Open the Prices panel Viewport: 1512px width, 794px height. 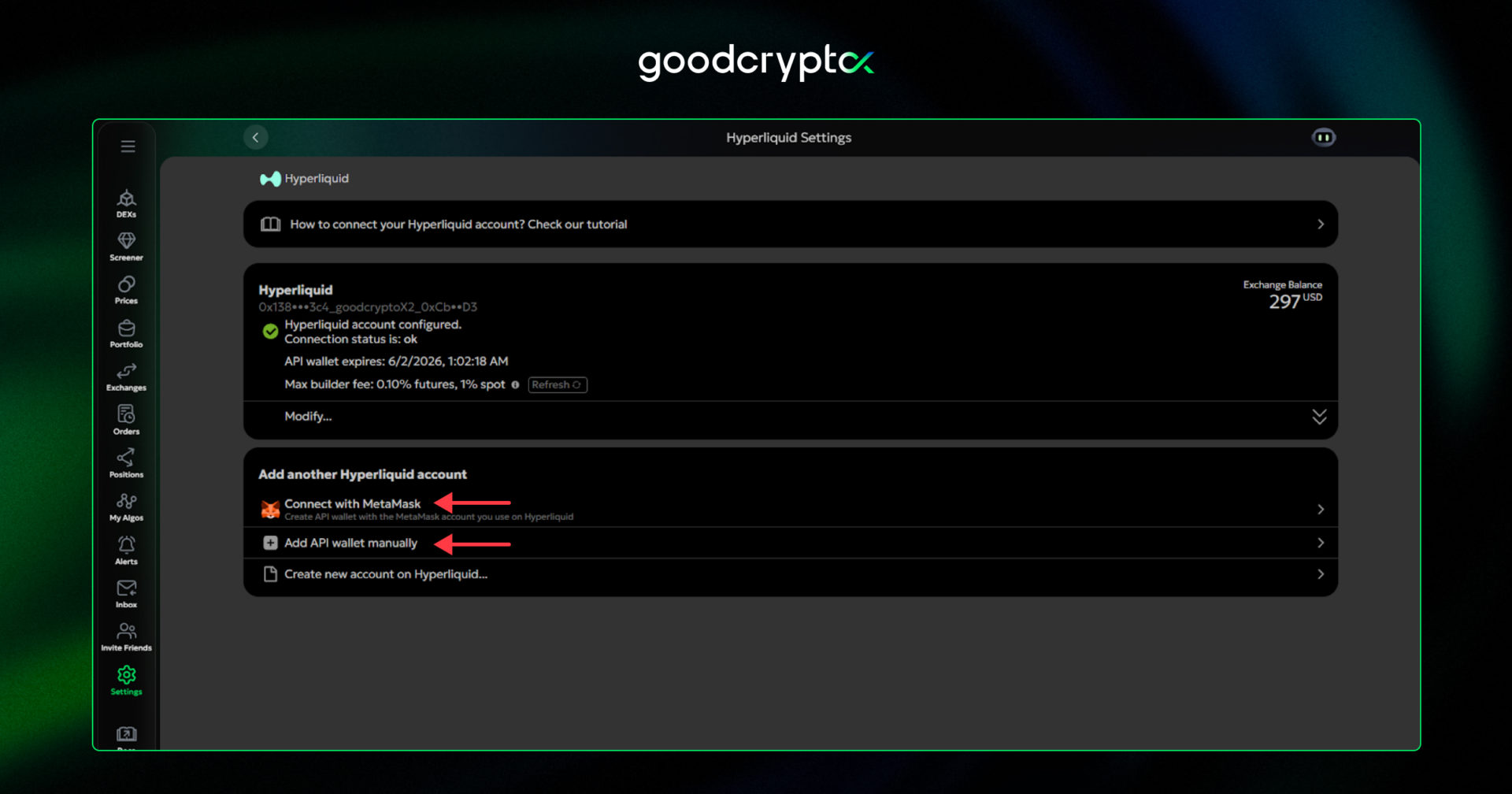point(126,290)
